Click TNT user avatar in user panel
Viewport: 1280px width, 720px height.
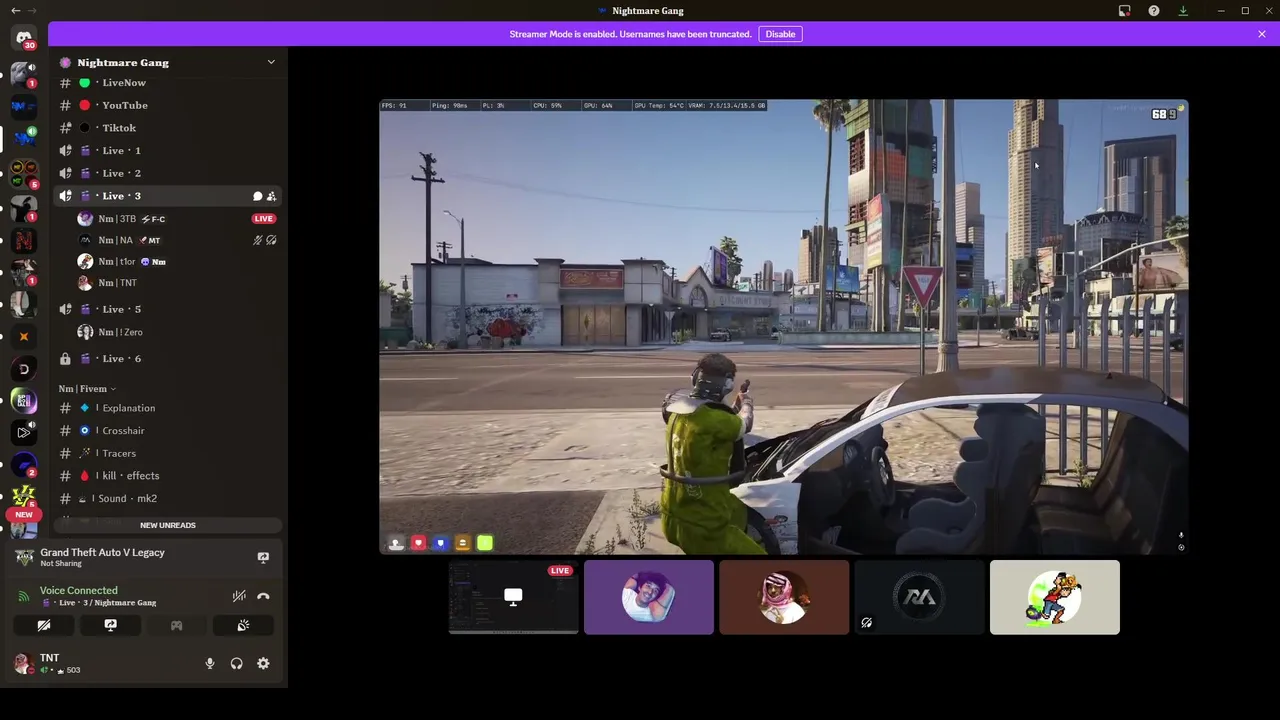point(24,663)
